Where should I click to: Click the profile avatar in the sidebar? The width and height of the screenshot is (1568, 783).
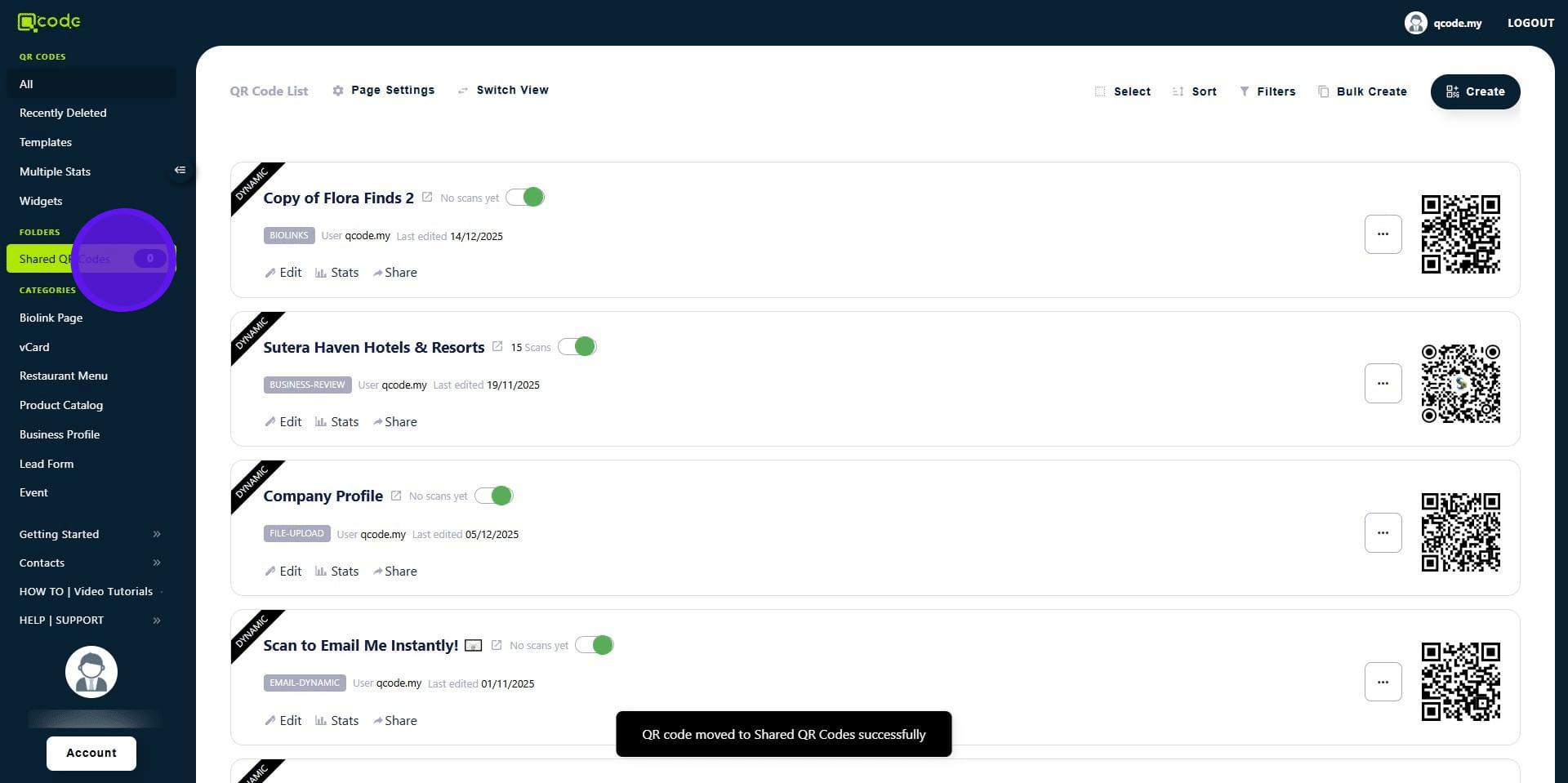pyautogui.click(x=91, y=672)
